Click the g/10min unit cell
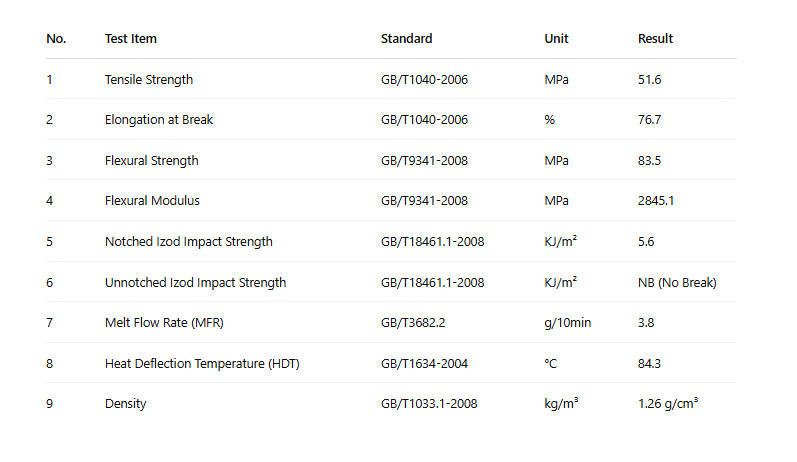Viewport: 797px width, 462px height. (568, 323)
